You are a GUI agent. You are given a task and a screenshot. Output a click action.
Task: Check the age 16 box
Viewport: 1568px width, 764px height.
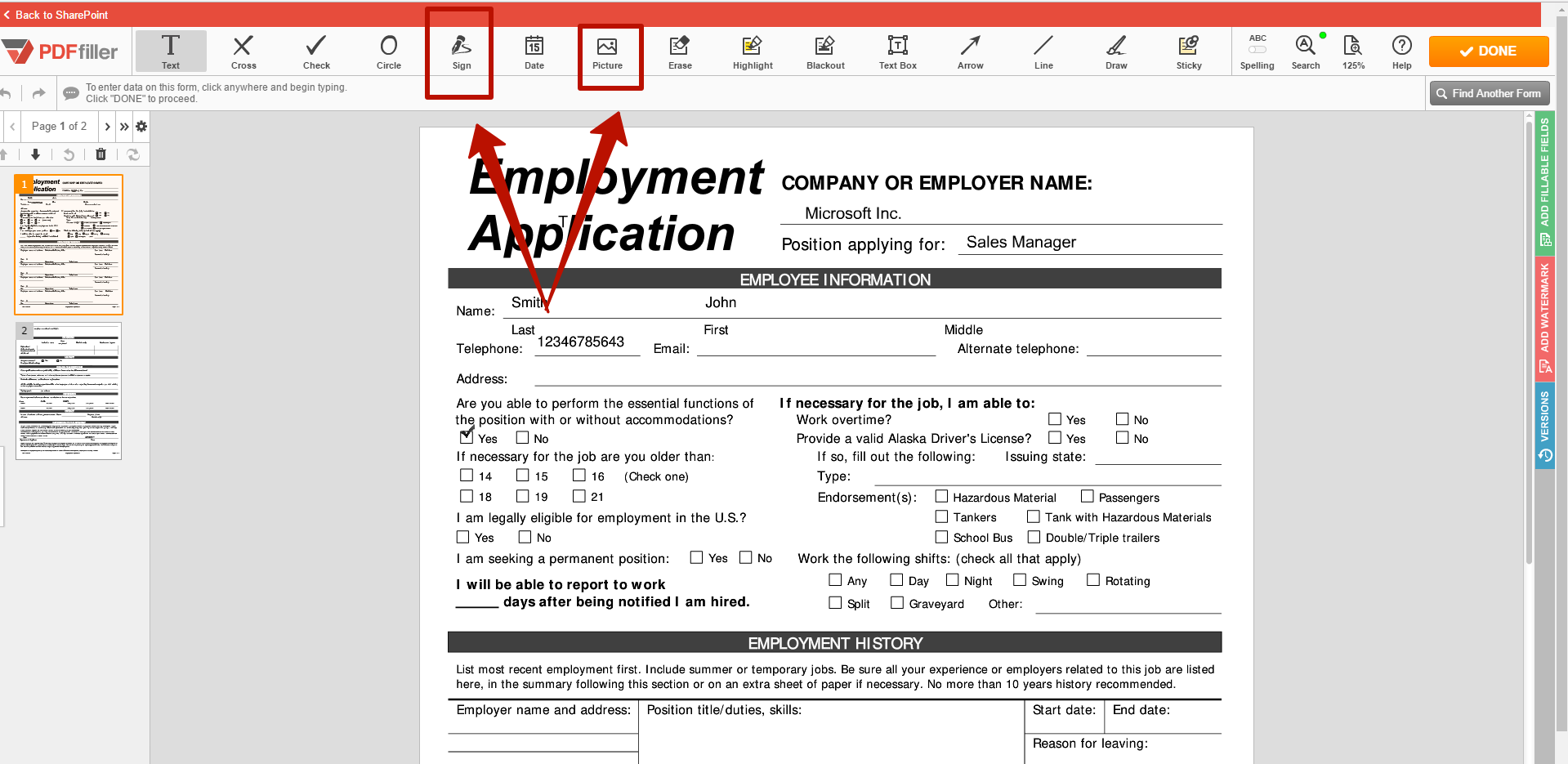(x=579, y=475)
